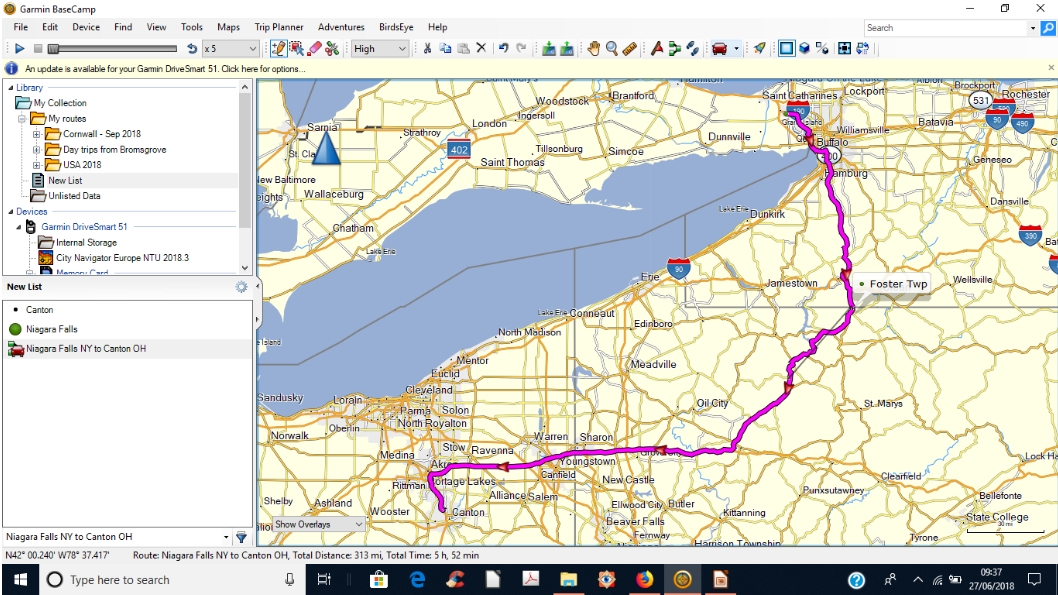Click the filter funnel icon
The image size is (1058, 595).
coord(241,537)
